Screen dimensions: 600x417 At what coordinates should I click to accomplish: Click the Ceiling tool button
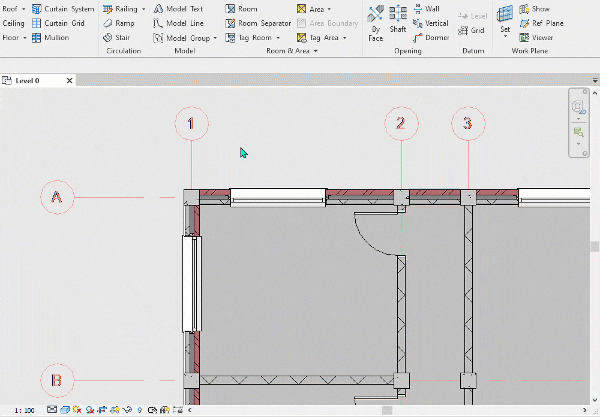point(13,23)
